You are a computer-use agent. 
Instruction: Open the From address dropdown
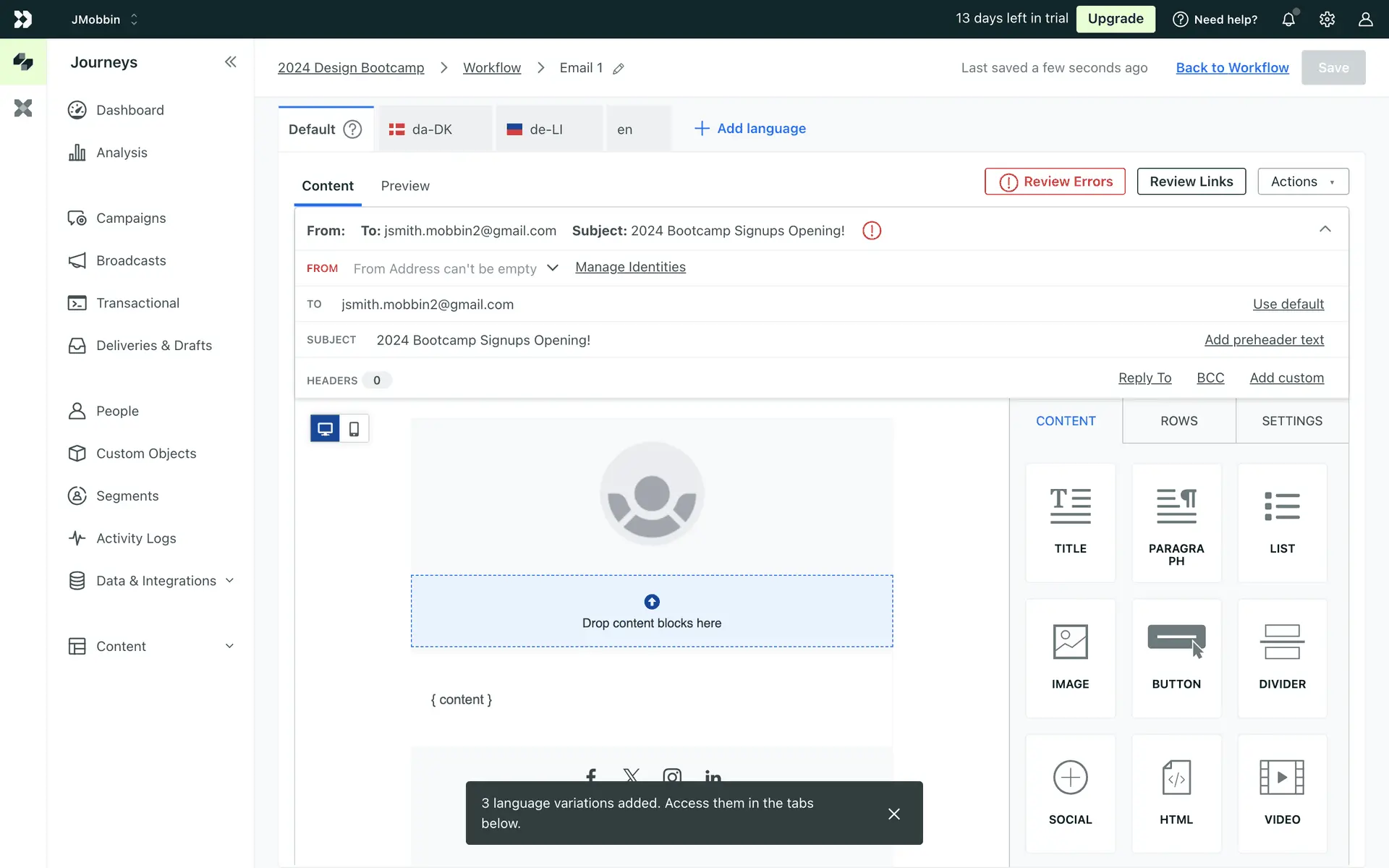click(553, 268)
